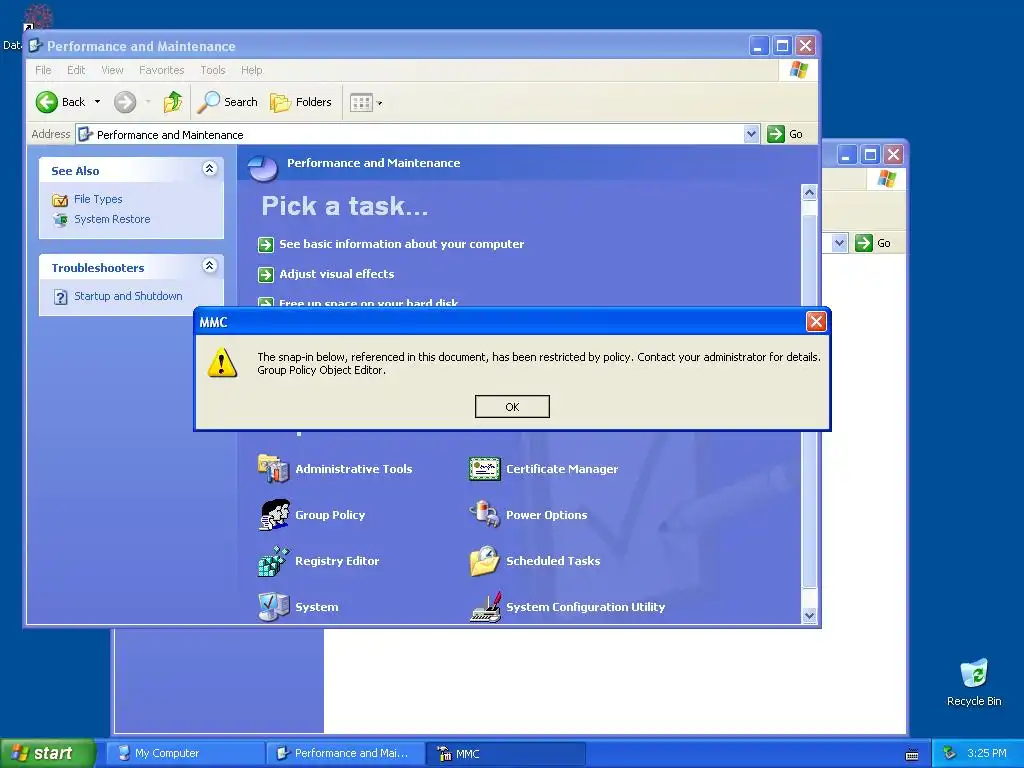The image size is (1024, 768).
Task: Click the taskbar keyboard icon
Action: click(912, 754)
